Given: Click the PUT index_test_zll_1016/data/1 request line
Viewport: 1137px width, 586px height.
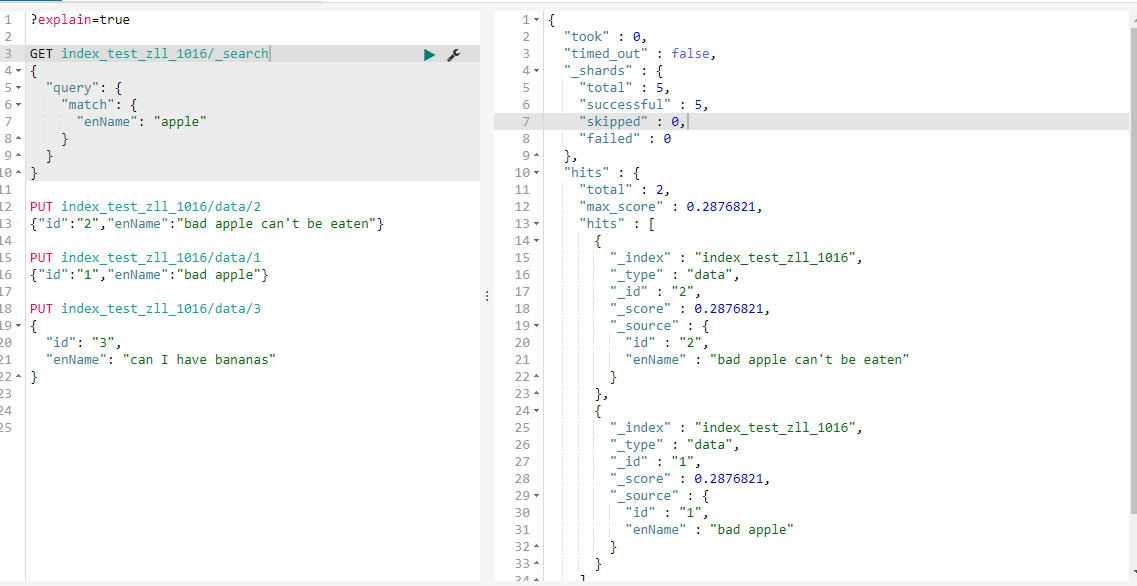Looking at the screenshot, I should (x=146, y=257).
